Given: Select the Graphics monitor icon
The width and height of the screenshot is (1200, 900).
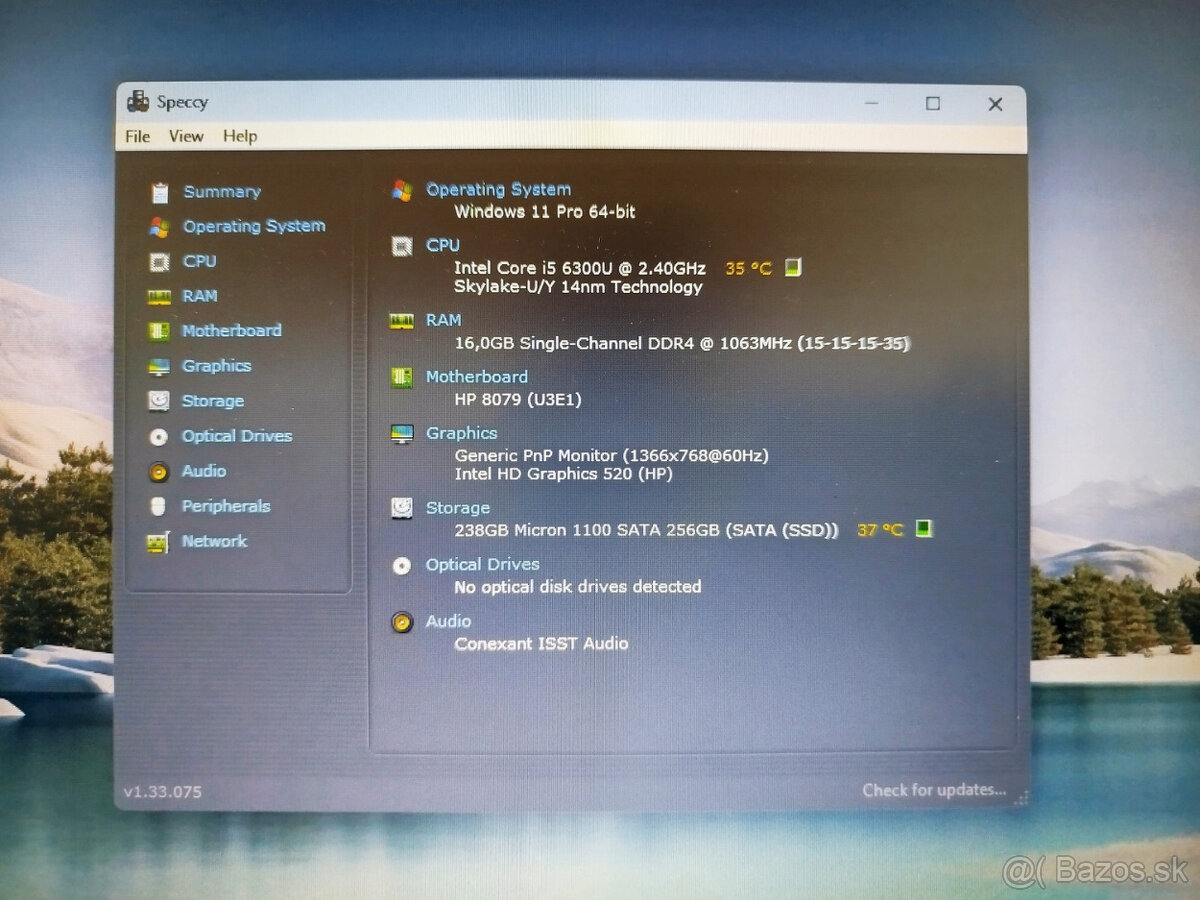Looking at the screenshot, I should (161, 366).
